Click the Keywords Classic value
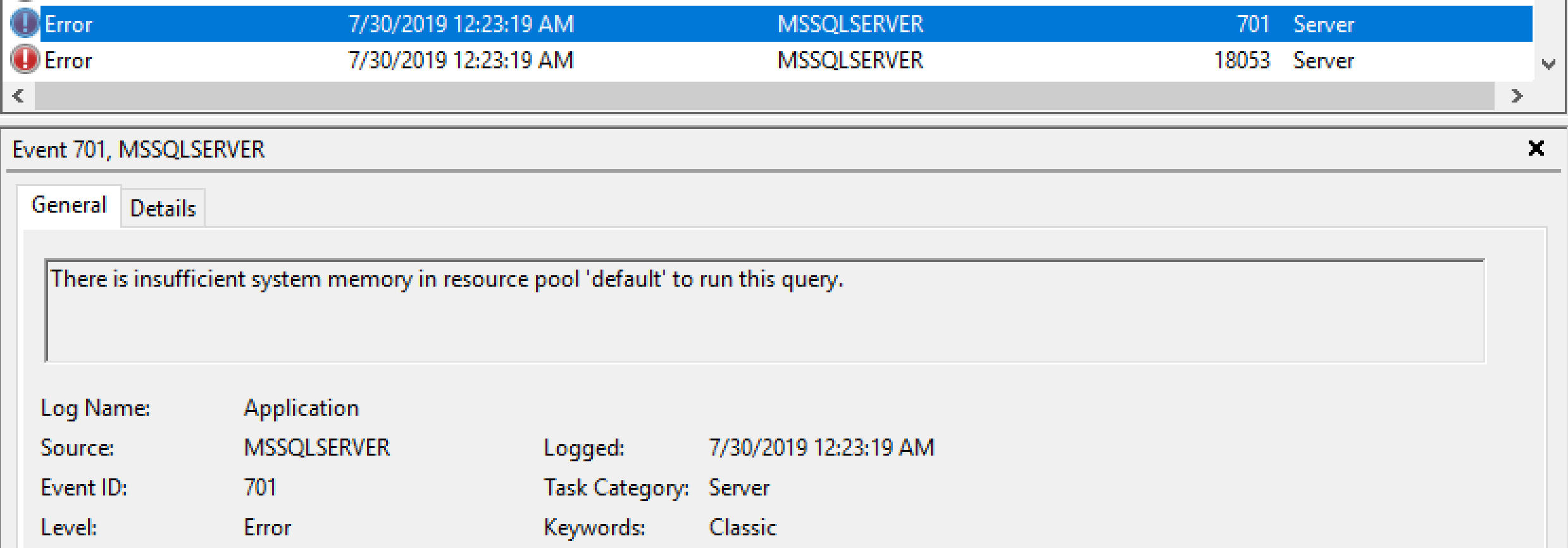 coord(742,527)
